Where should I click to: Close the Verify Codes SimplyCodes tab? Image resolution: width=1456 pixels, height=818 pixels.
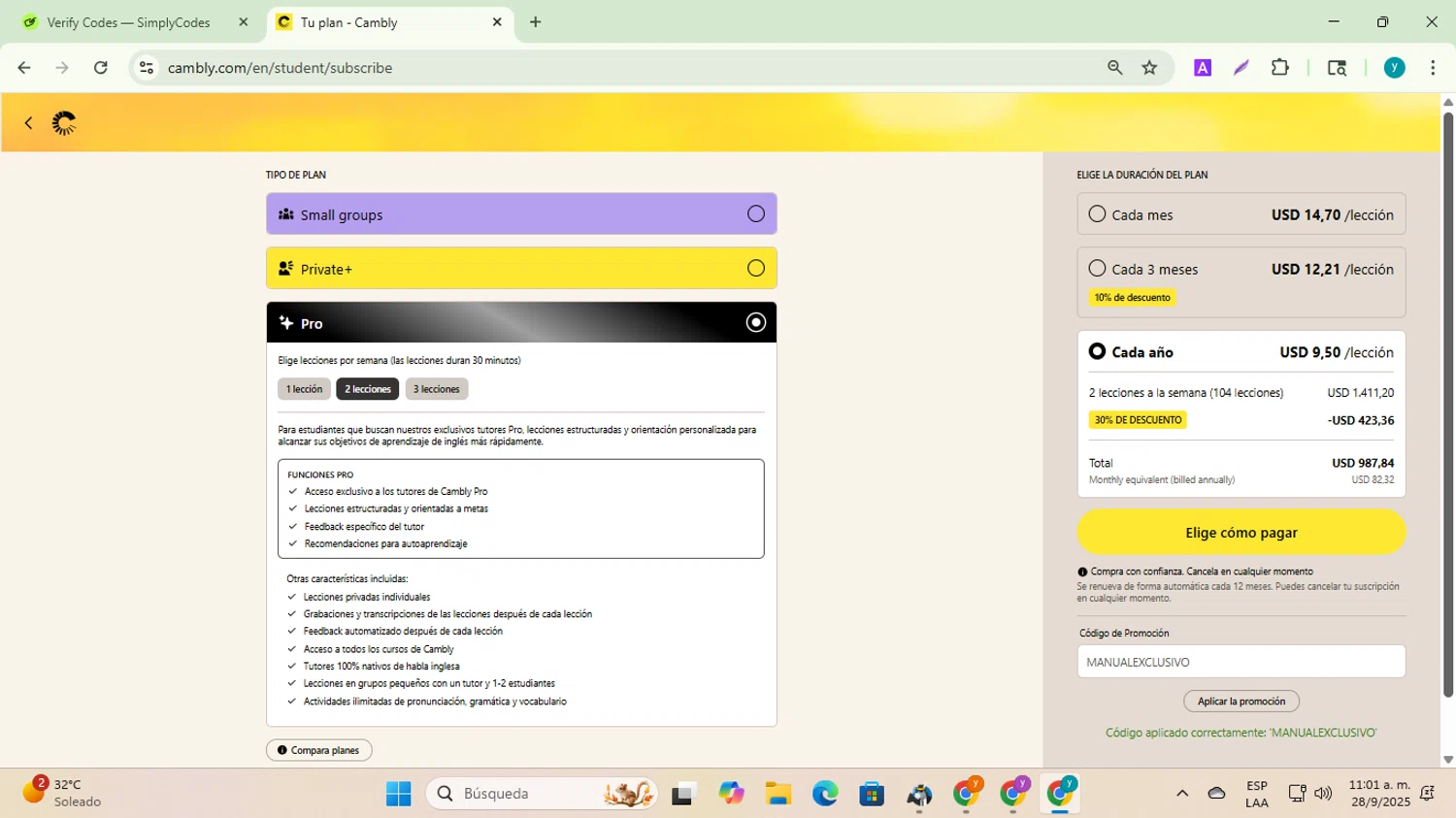point(244,21)
